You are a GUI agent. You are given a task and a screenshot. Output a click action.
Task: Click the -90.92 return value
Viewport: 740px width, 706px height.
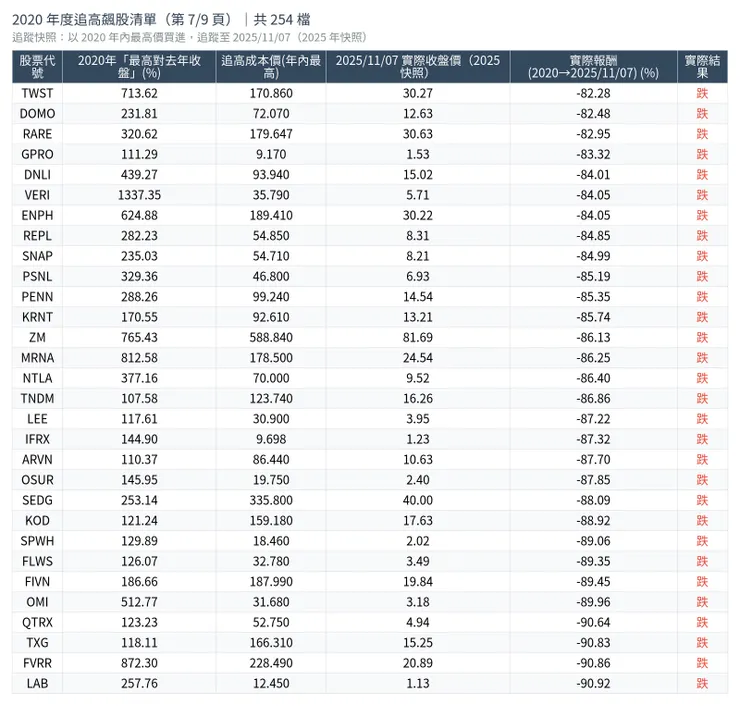(593, 683)
